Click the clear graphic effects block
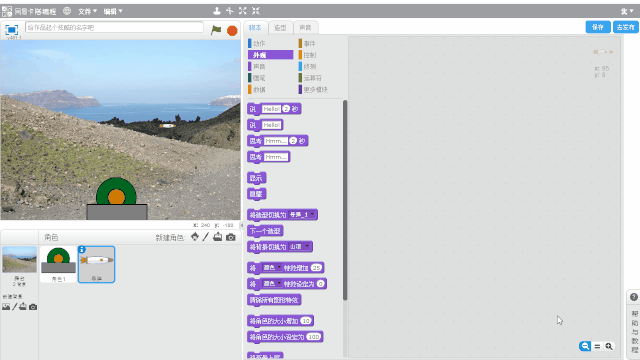The image size is (640, 360). tap(274, 300)
